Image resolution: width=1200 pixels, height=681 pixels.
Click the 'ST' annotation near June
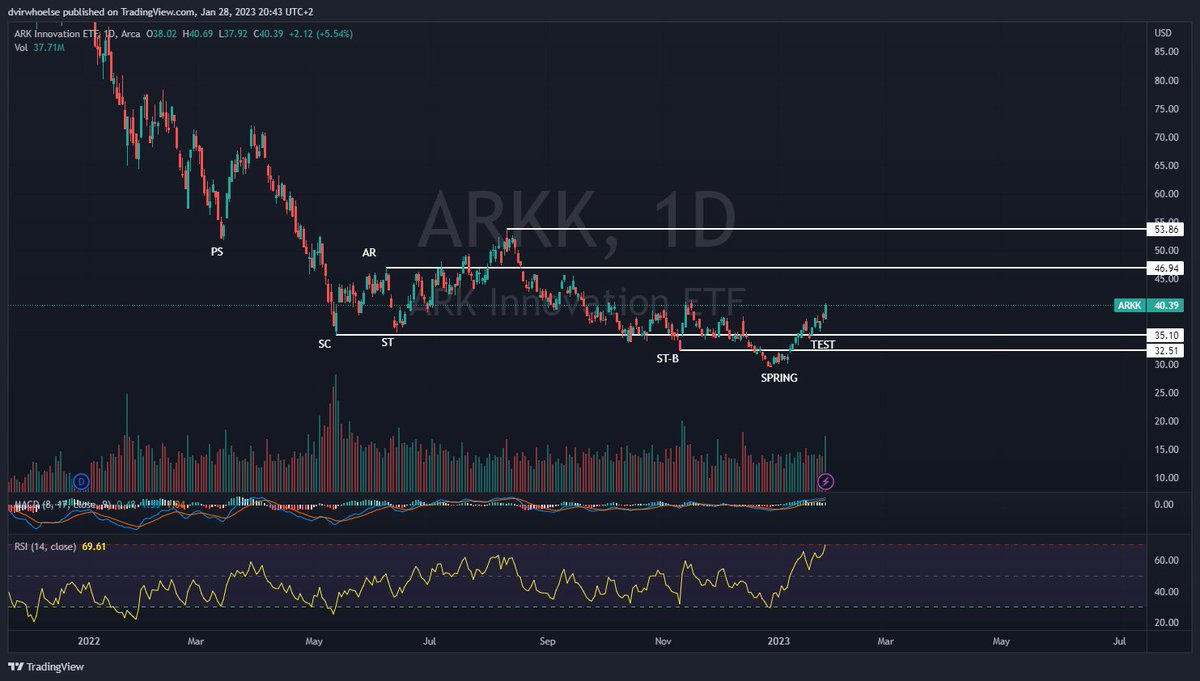[387, 343]
